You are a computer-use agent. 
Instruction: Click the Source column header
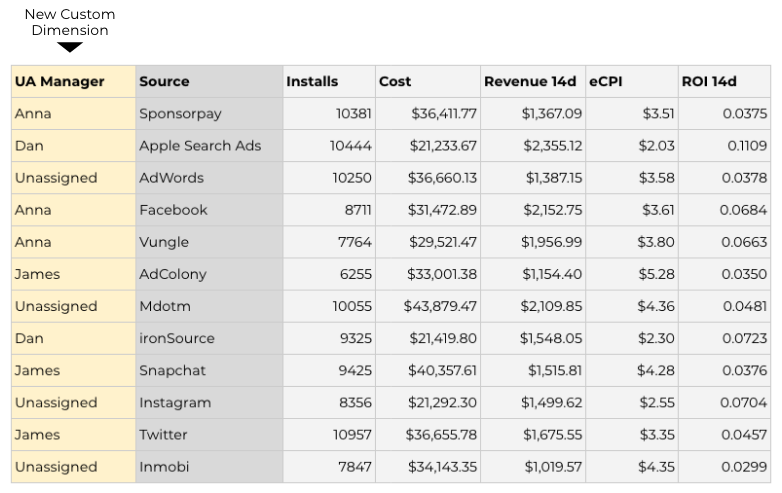pyautogui.click(x=164, y=82)
